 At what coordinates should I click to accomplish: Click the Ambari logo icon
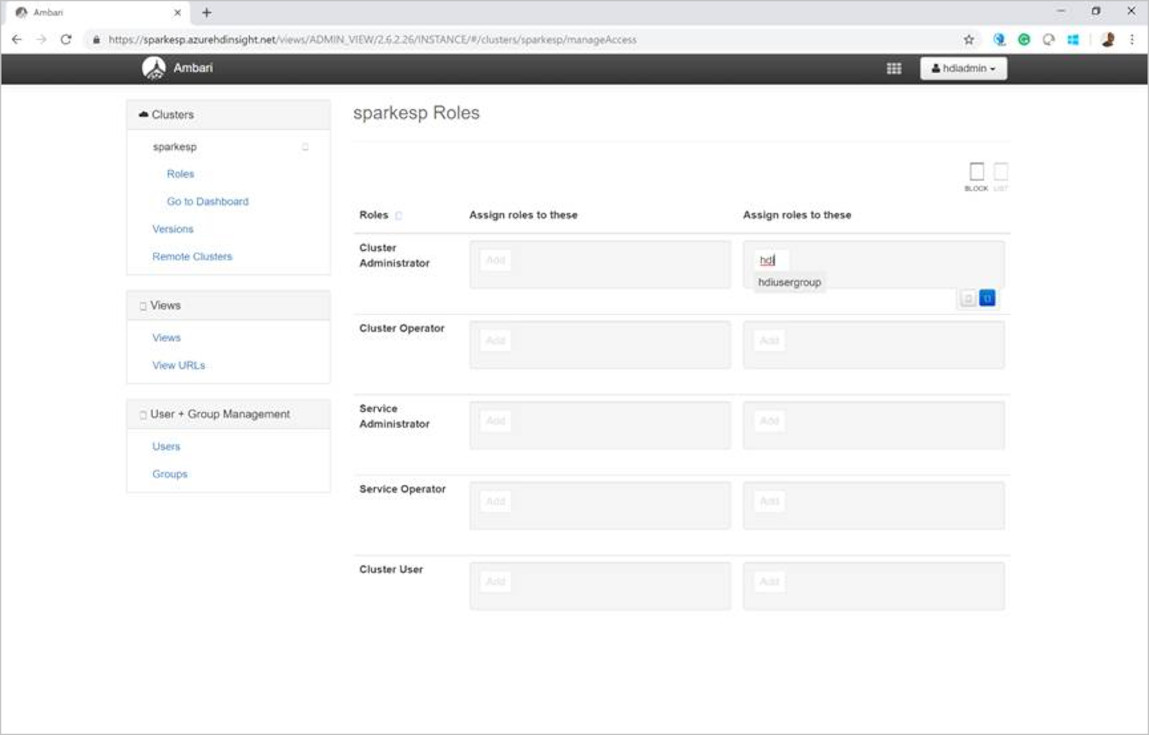[154, 68]
